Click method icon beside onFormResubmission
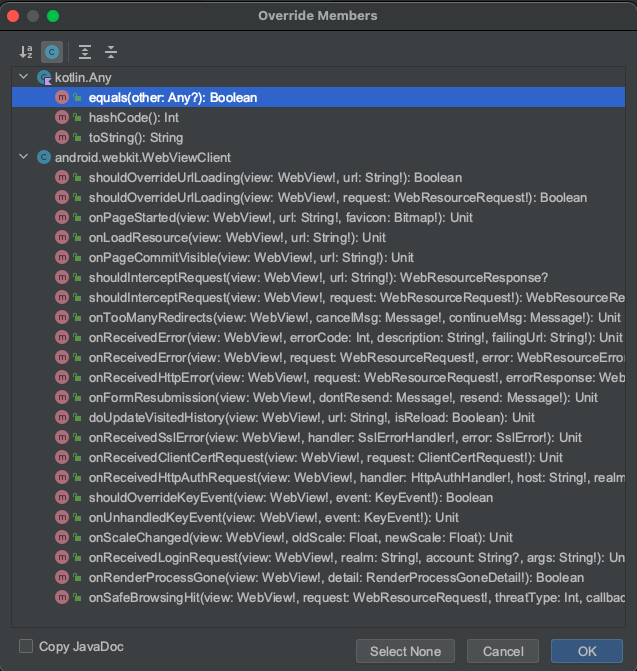 pos(62,398)
